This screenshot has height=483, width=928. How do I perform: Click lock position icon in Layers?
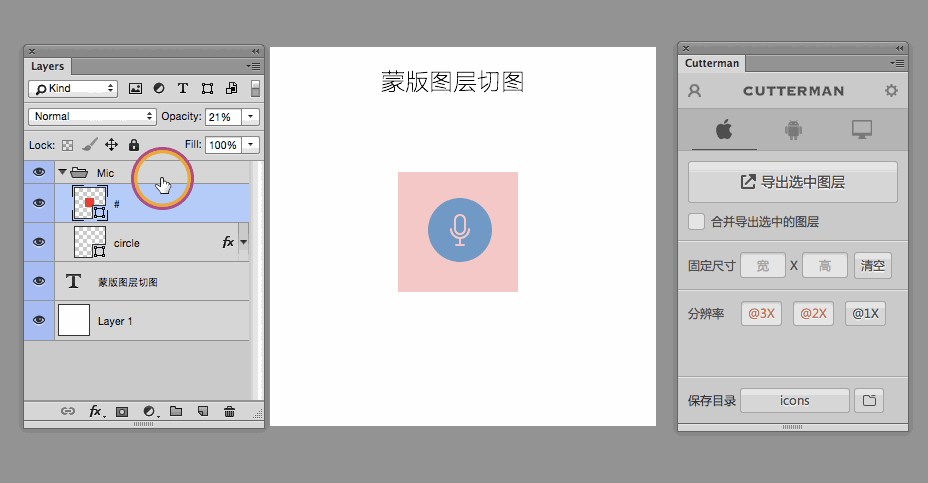click(x=112, y=145)
